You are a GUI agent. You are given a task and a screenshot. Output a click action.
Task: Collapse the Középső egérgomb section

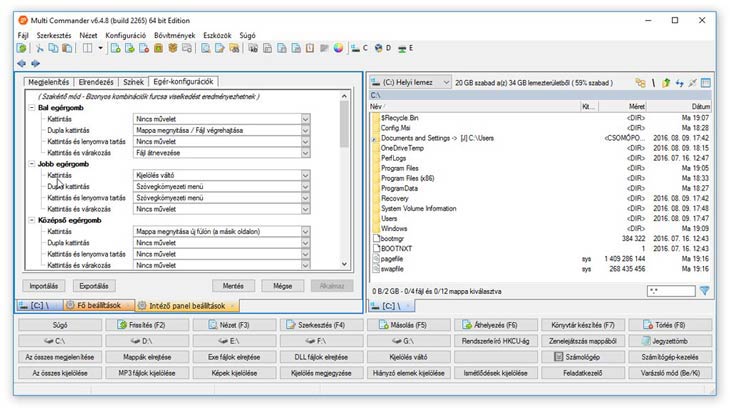[32, 220]
